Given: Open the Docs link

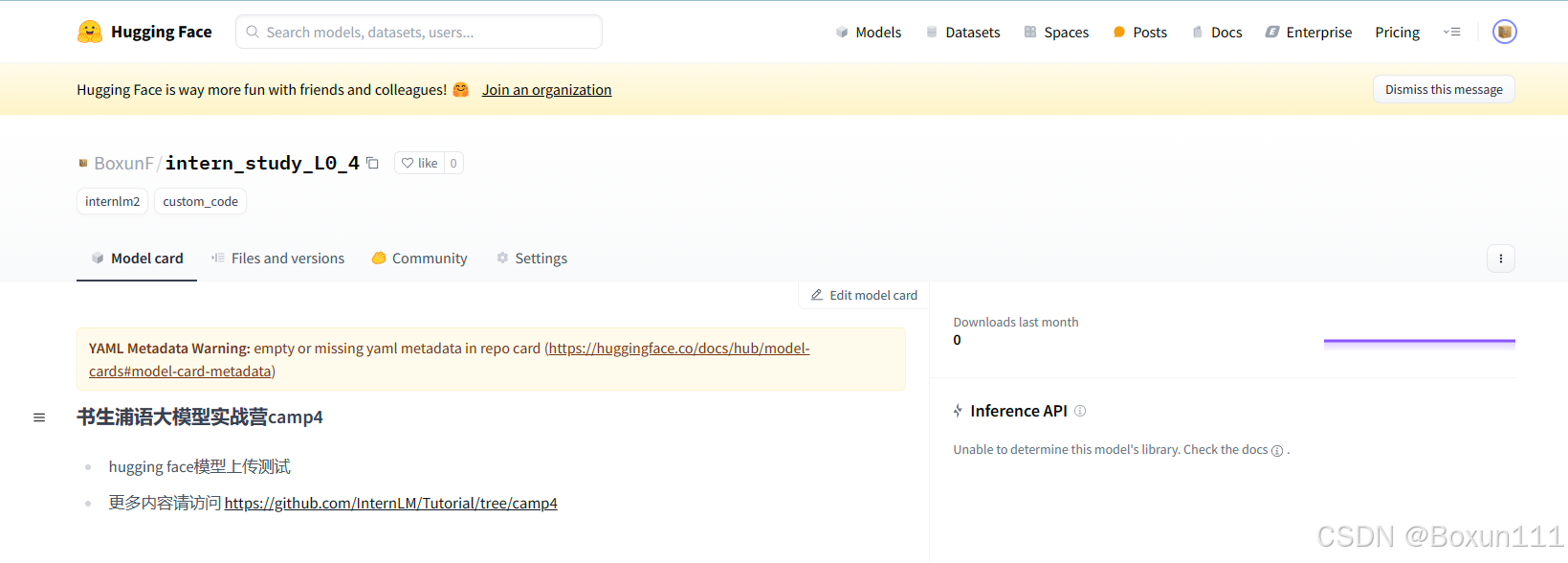Looking at the screenshot, I should point(1216,32).
